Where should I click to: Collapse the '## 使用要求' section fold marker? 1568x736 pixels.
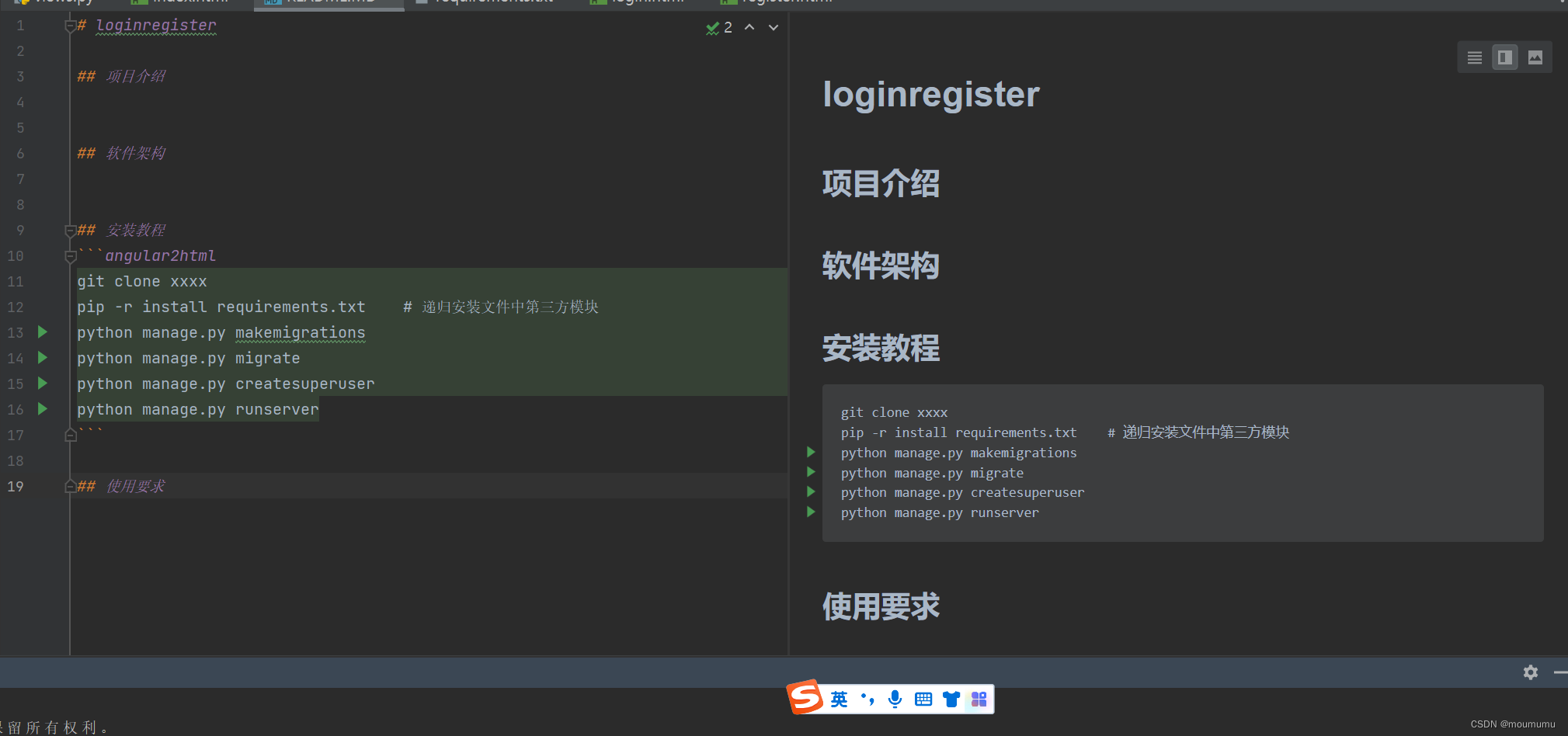click(70, 487)
